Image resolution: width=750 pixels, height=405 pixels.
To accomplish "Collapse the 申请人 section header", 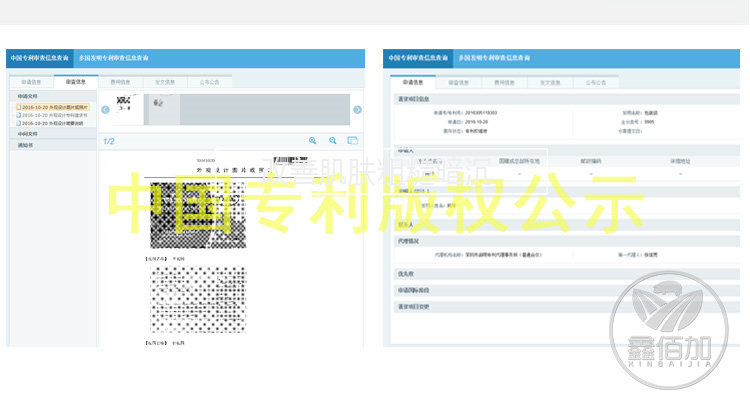I will pyautogui.click(x=567, y=151).
